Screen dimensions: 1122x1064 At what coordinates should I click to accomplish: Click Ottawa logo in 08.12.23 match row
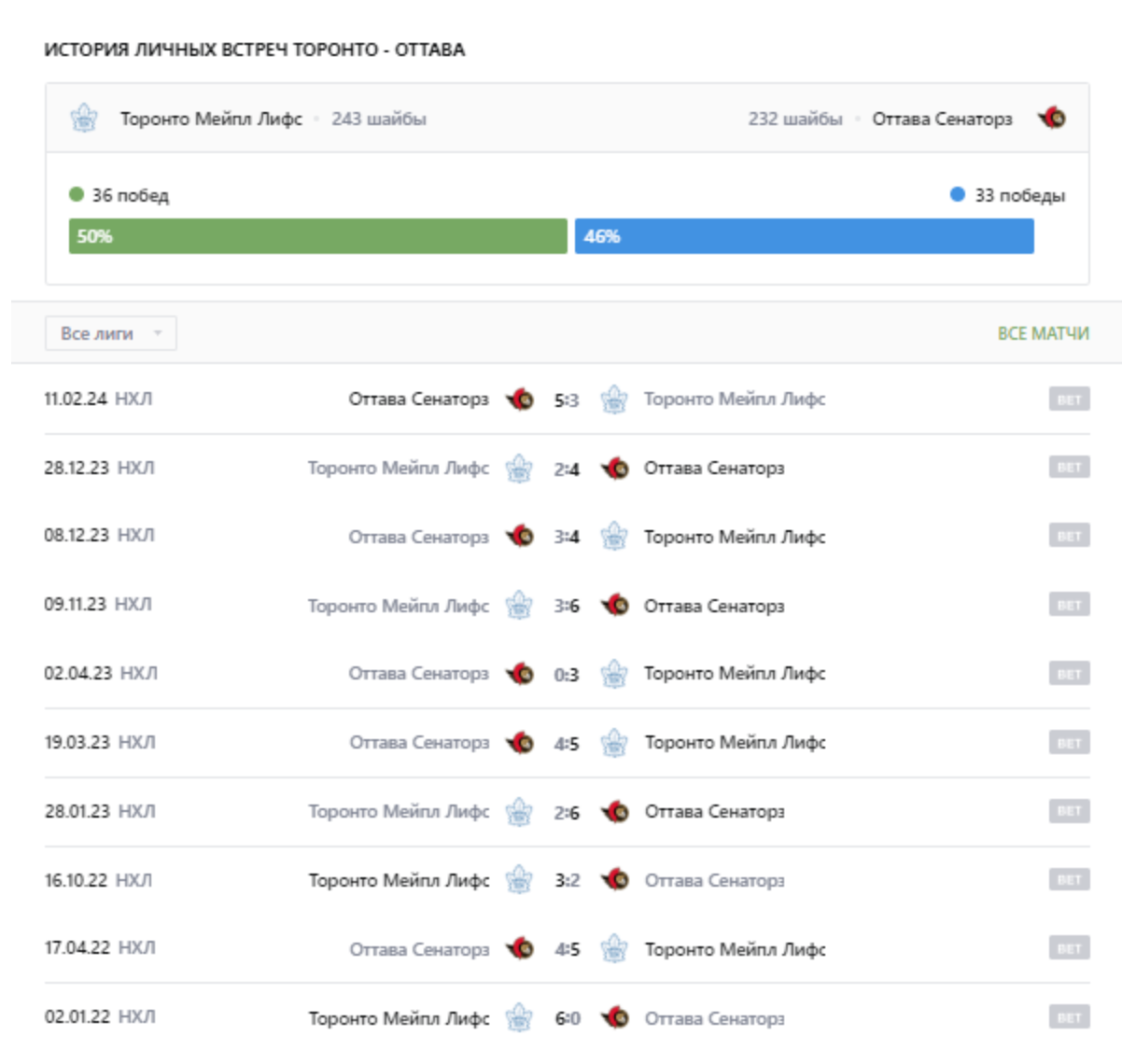coord(520,537)
